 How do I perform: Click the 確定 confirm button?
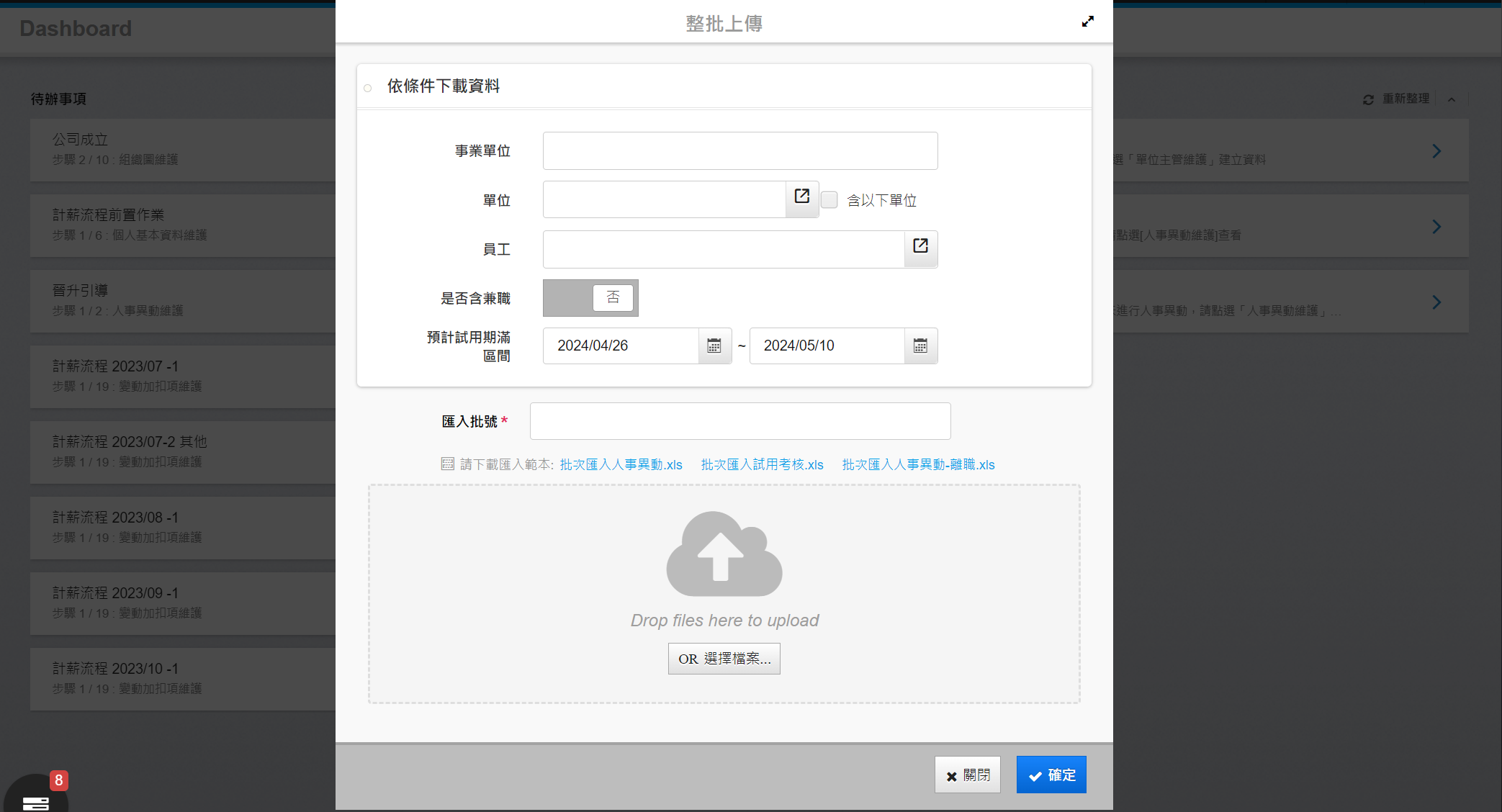1051,775
